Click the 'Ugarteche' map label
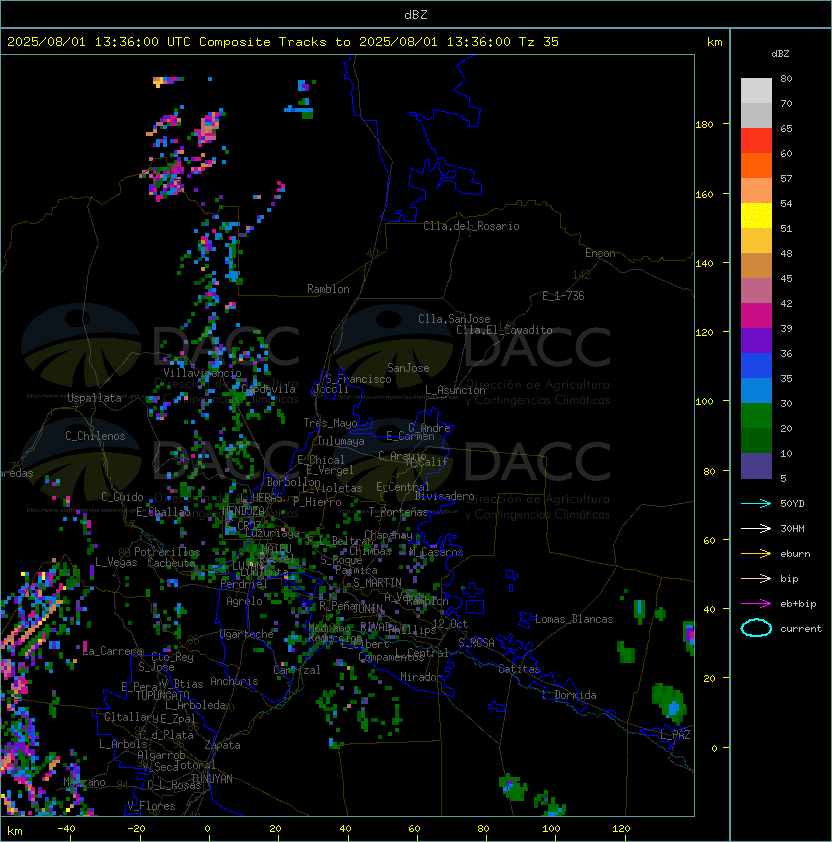Screen dimensions: 832x842 point(247,634)
